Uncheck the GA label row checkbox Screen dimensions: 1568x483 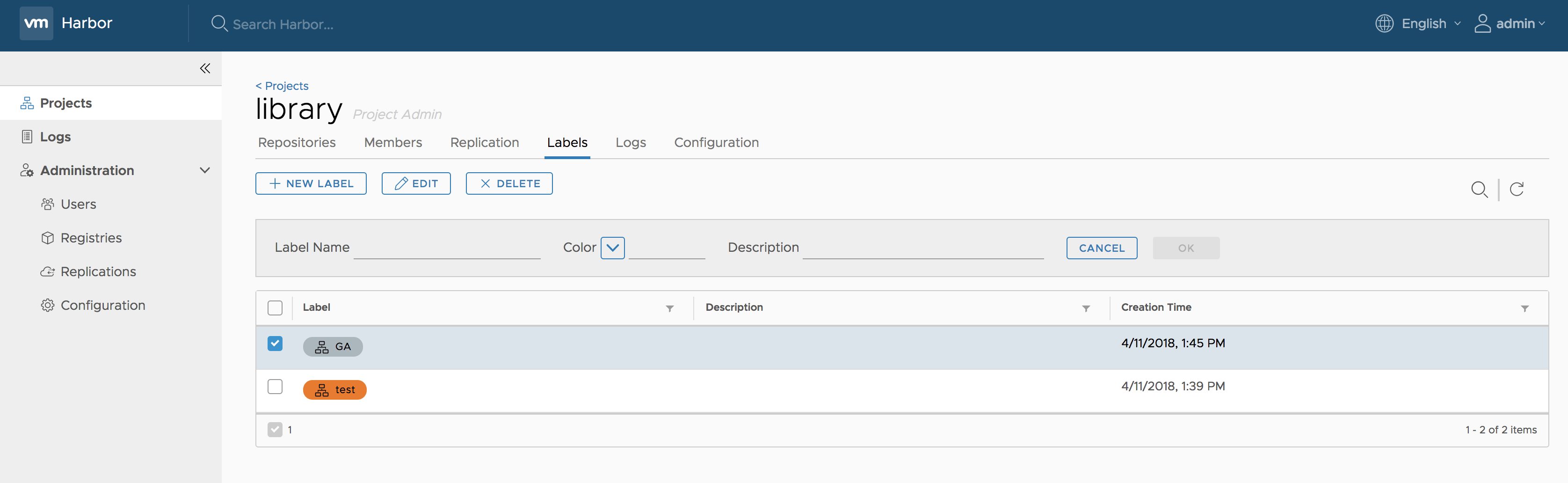pos(275,344)
